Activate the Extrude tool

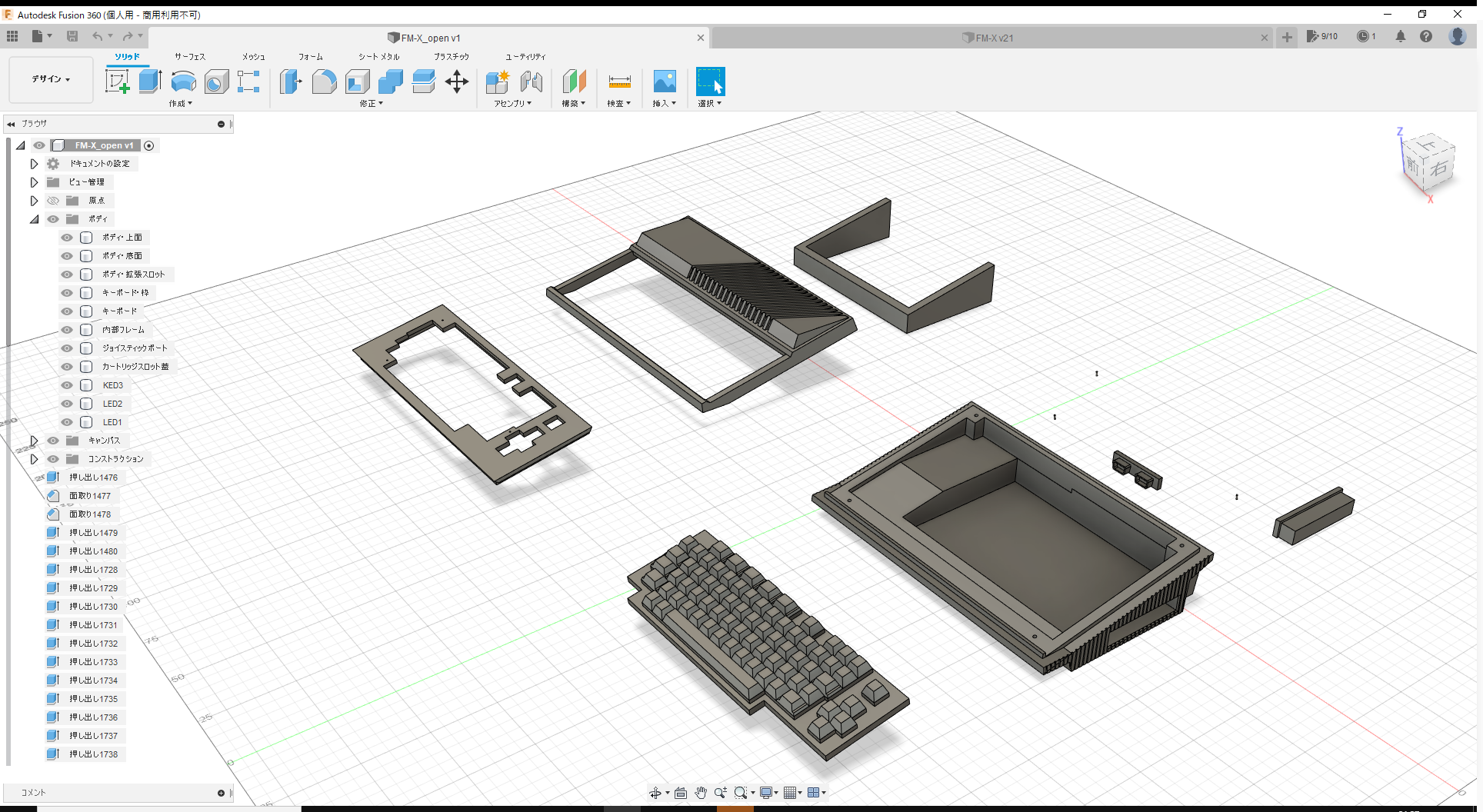[149, 81]
